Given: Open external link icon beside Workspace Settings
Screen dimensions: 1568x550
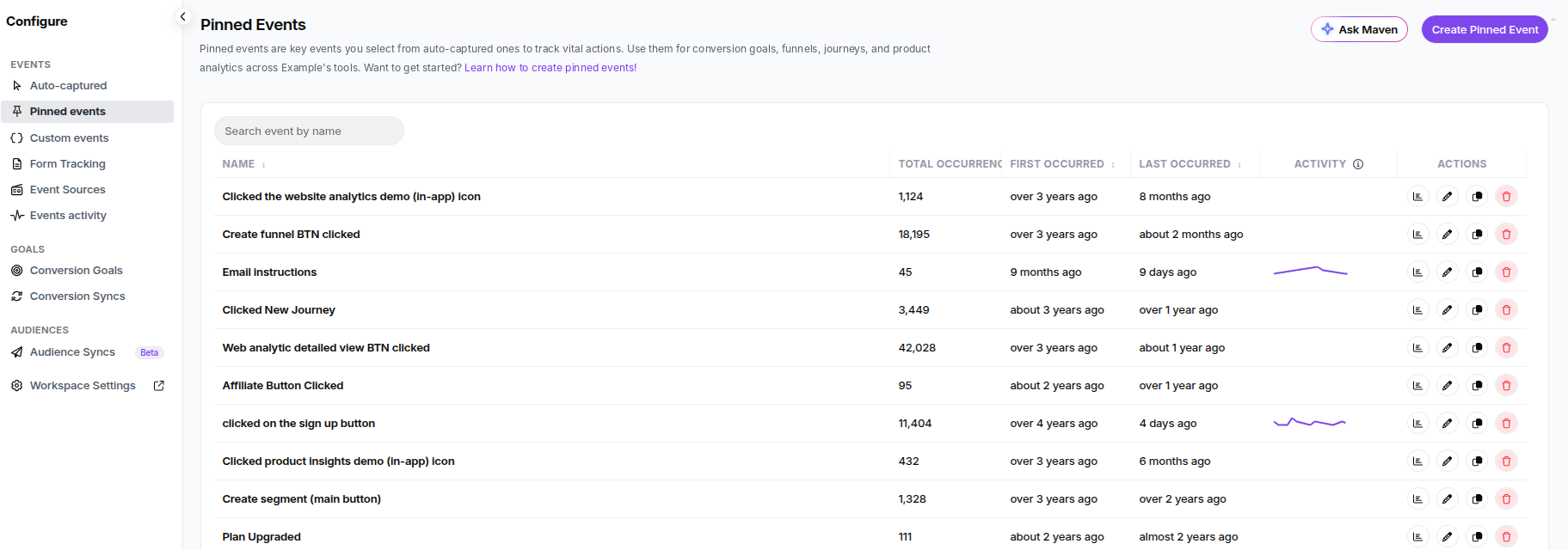Looking at the screenshot, I should click(159, 386).
